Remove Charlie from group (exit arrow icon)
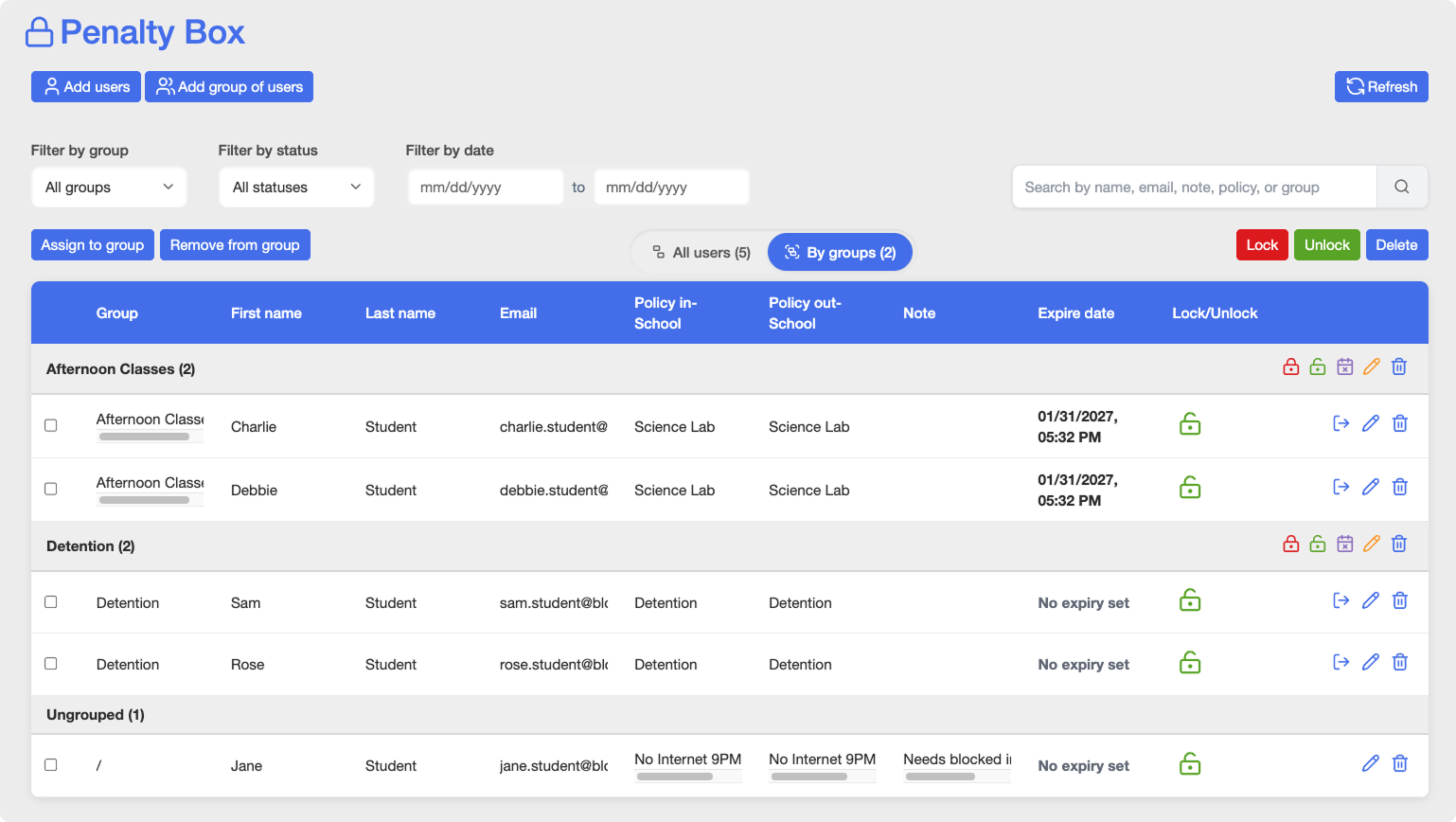 [x=1341, y=424]
